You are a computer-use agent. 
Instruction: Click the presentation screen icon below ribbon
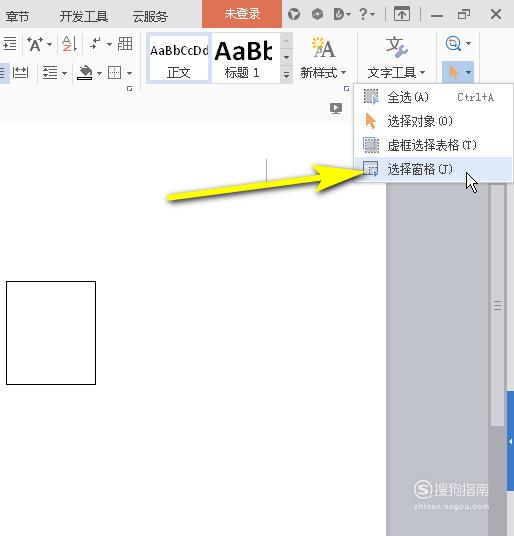click(336, 108)
